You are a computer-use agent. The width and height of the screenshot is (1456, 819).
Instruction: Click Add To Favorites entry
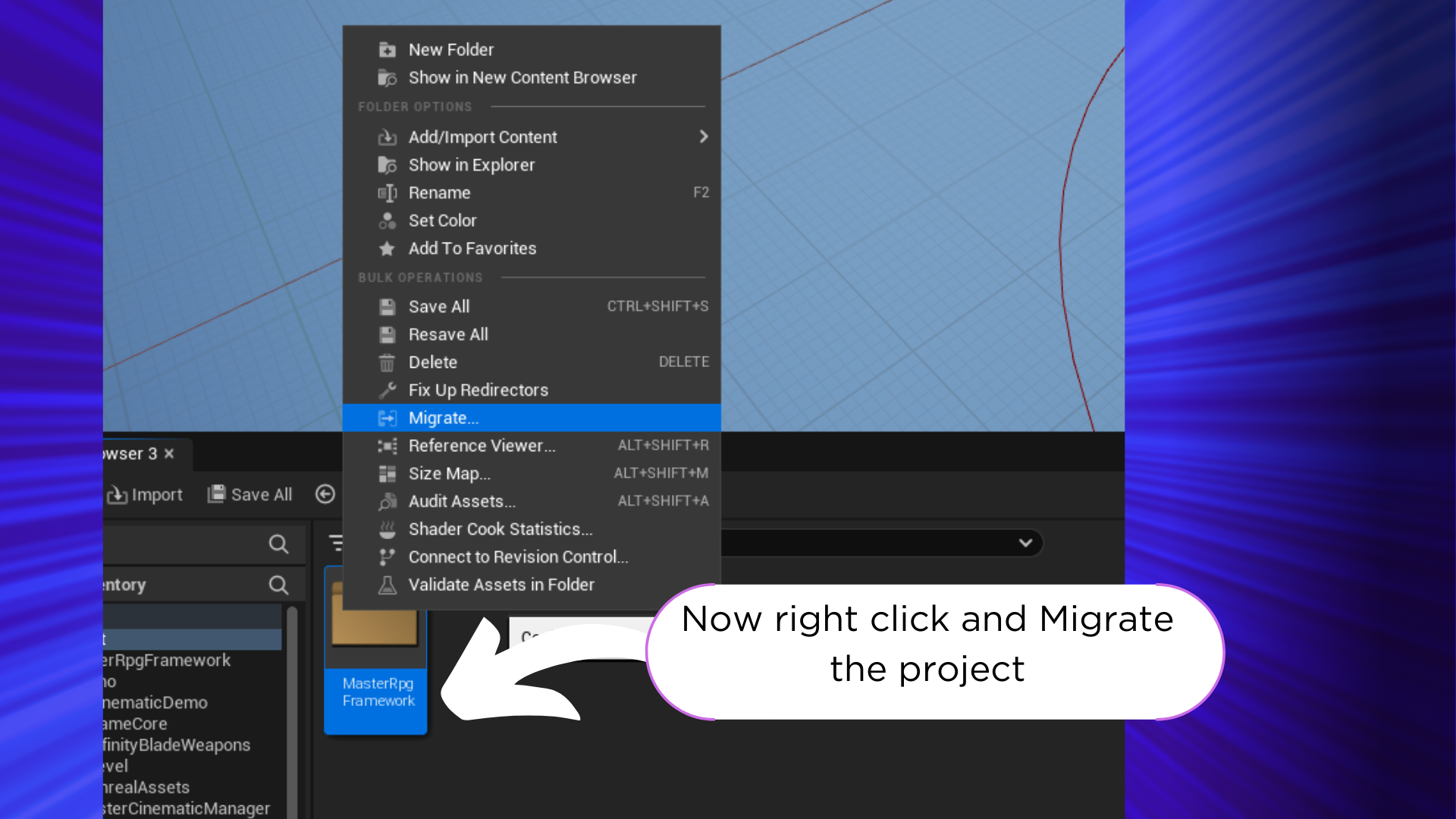(x=531, y=248)
